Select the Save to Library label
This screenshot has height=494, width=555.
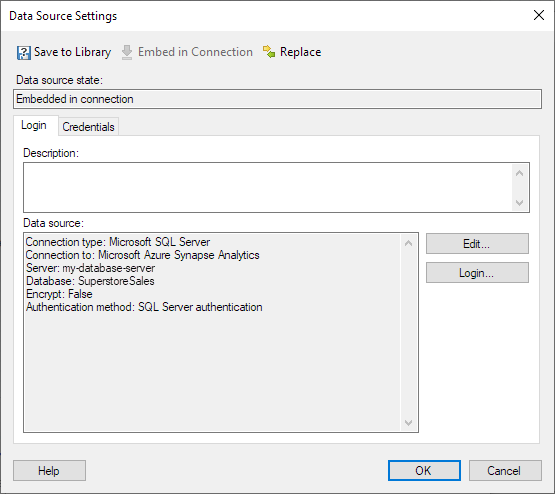pyautogui.click(x=73, y=52)
